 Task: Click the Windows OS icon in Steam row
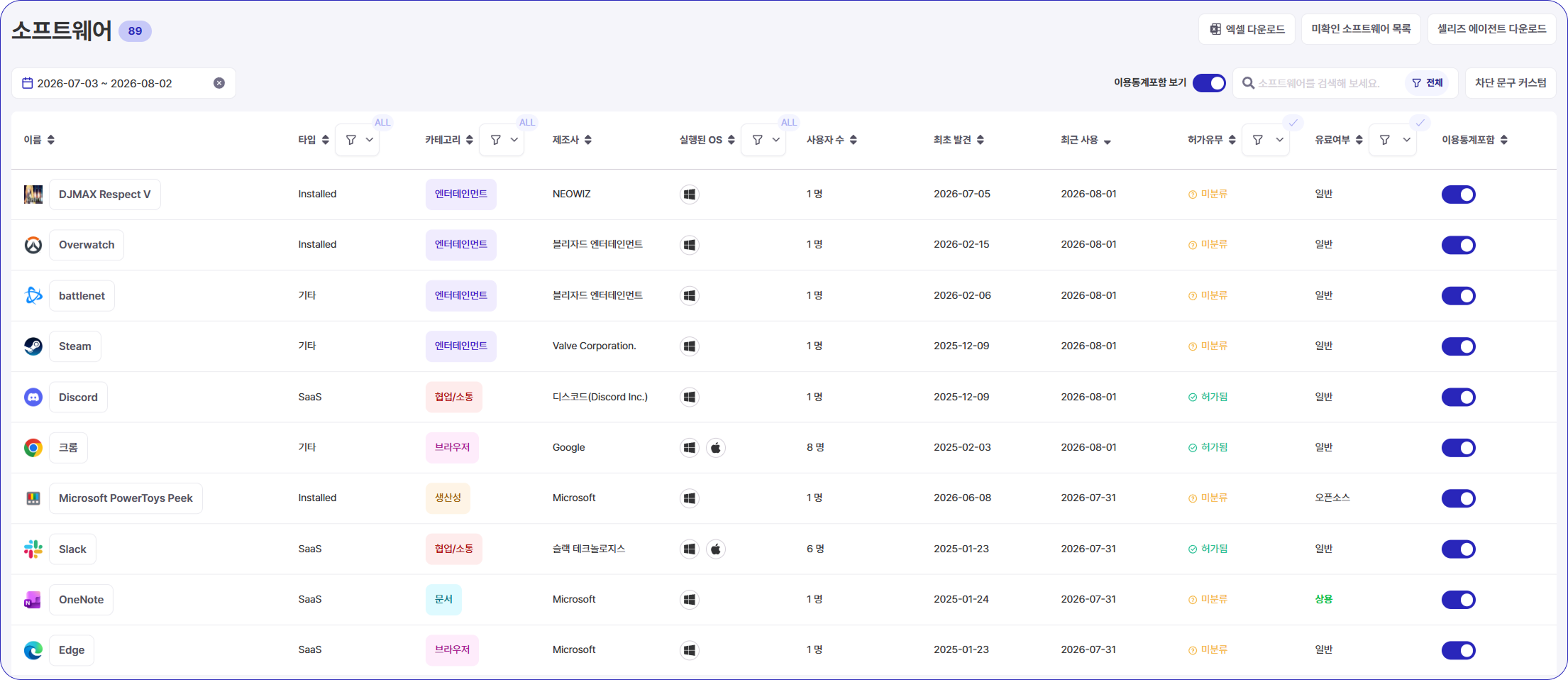coord(690,346)
